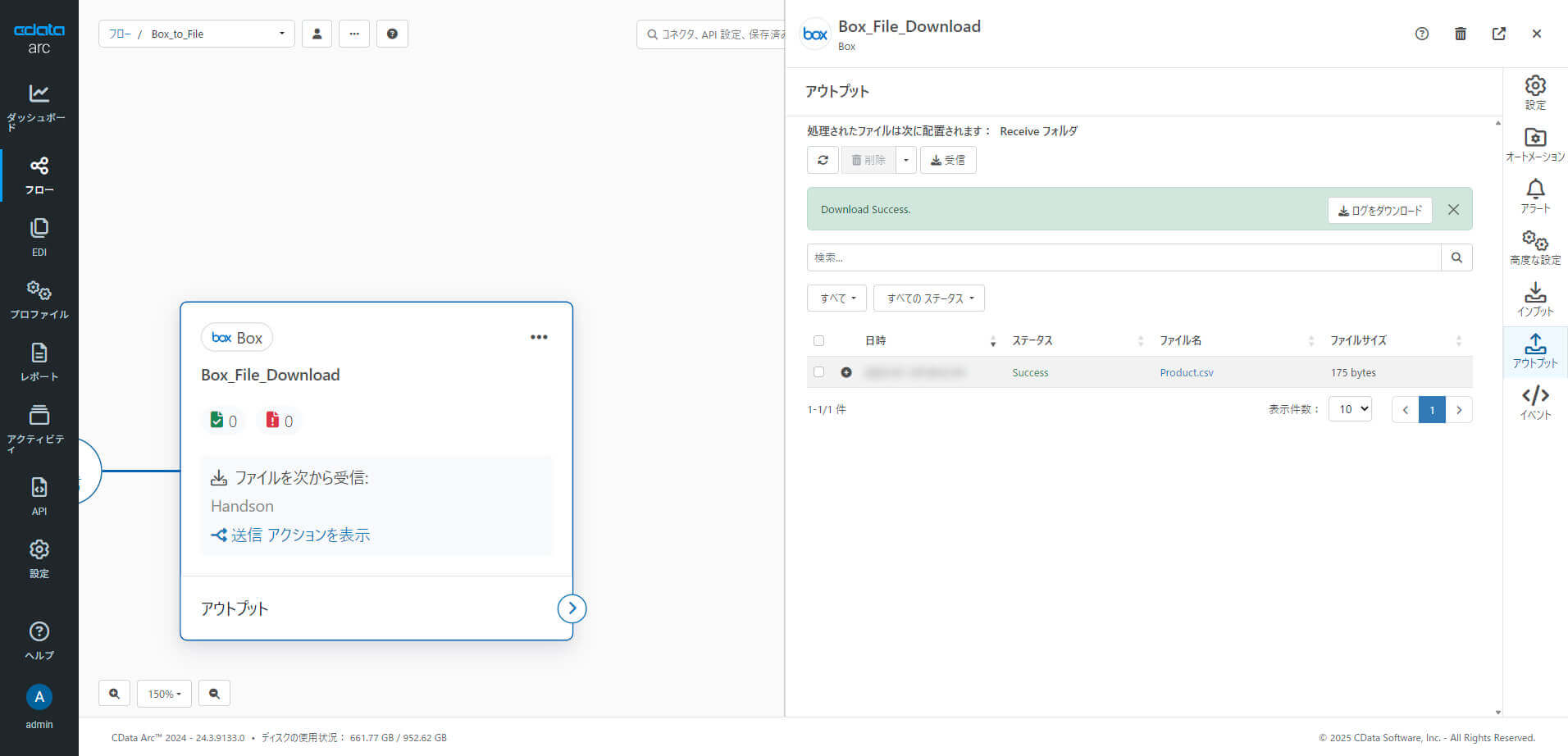The image size is (1568, 756).
Task: Toggle the select-all files checkbox
Action: 818,340
